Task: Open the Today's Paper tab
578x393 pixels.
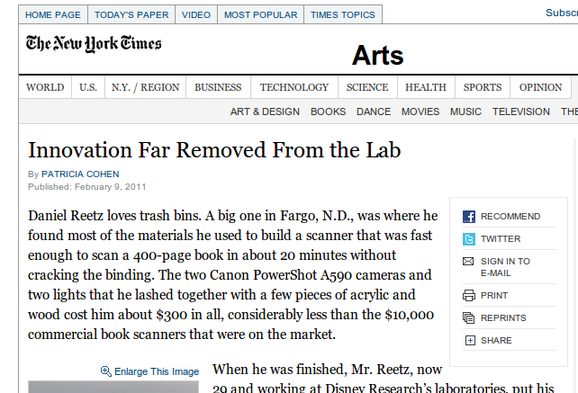Action: pos(132,15)
